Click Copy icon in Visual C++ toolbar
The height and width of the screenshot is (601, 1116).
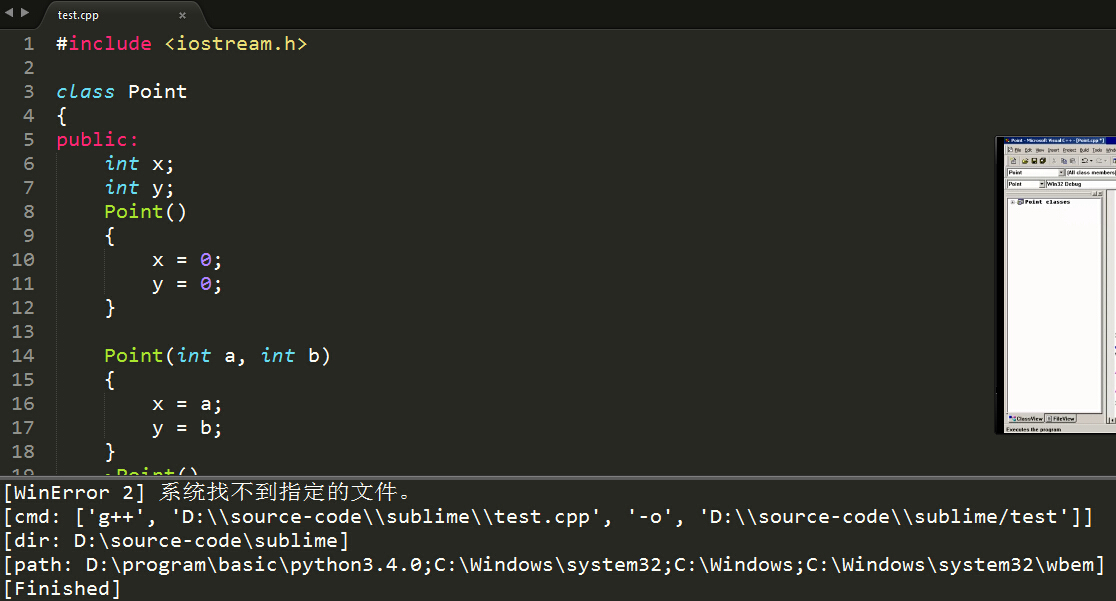point(1064,161)
